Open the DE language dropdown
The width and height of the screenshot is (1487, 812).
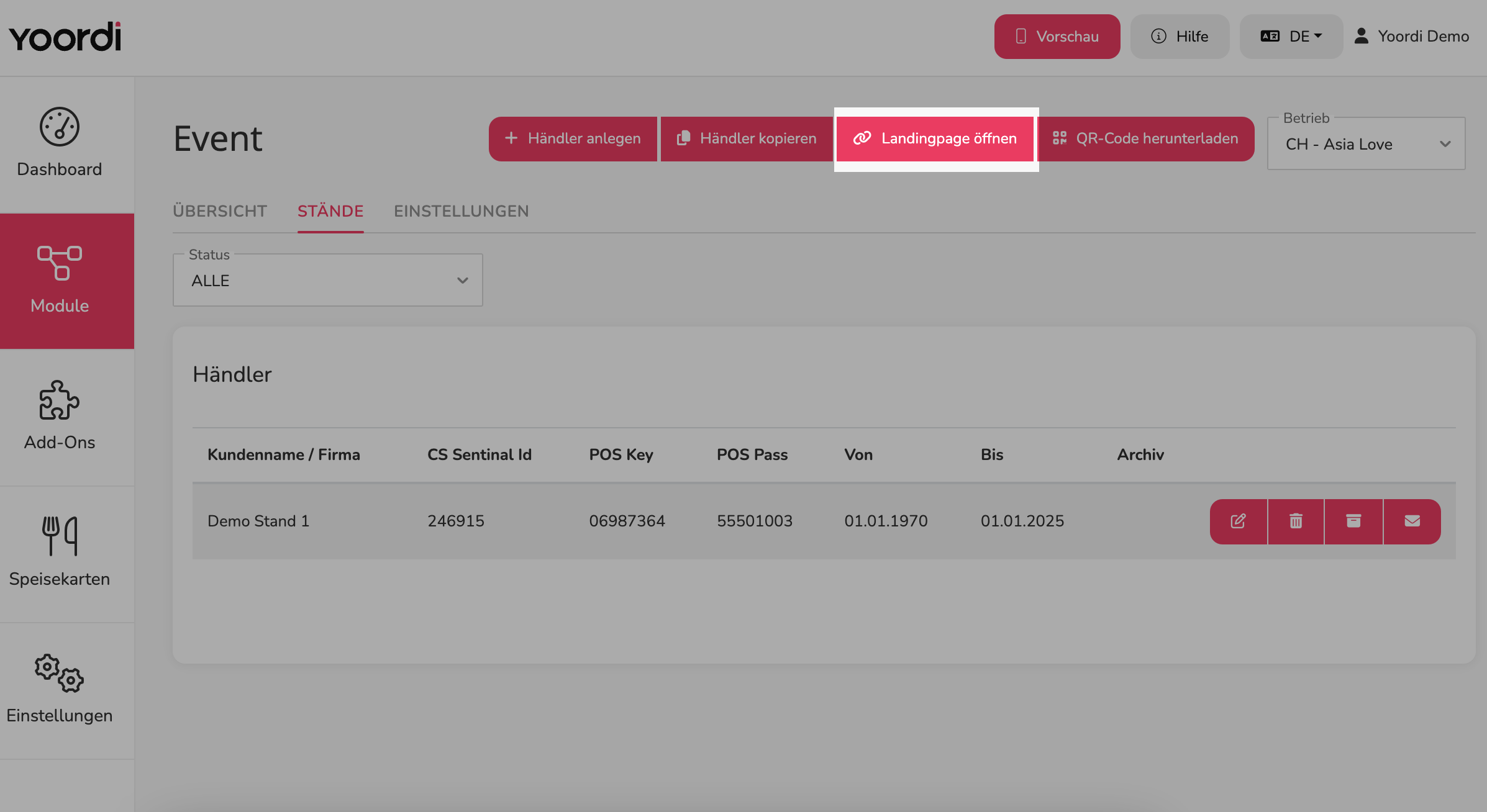(1291, 37)
